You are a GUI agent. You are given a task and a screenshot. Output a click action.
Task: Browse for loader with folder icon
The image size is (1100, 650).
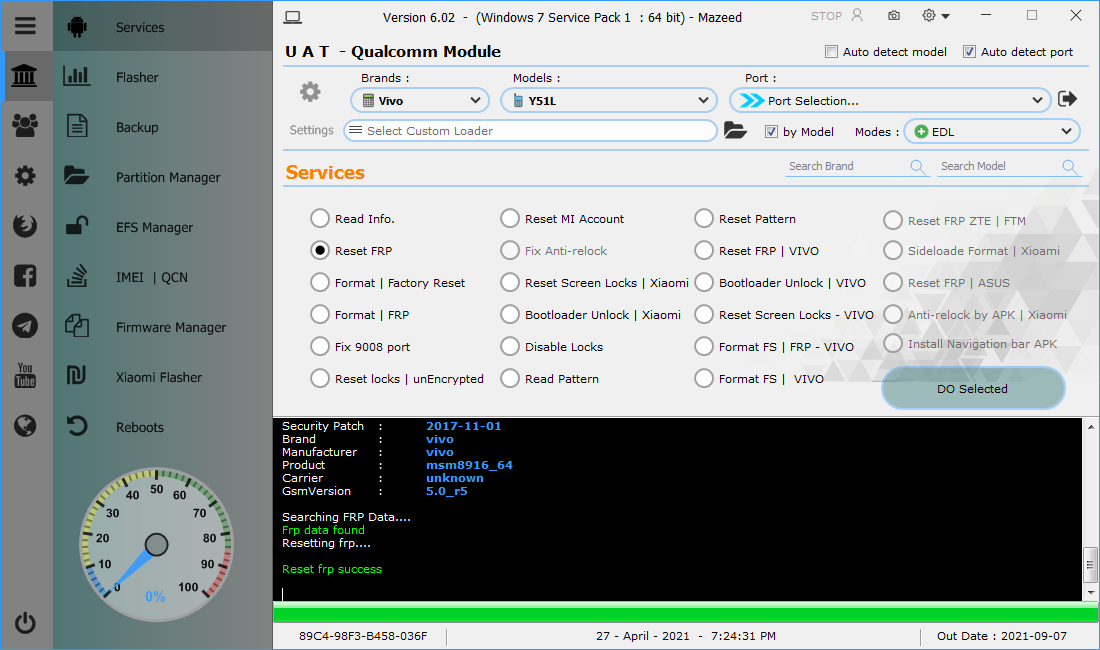(x=735, y=130)
